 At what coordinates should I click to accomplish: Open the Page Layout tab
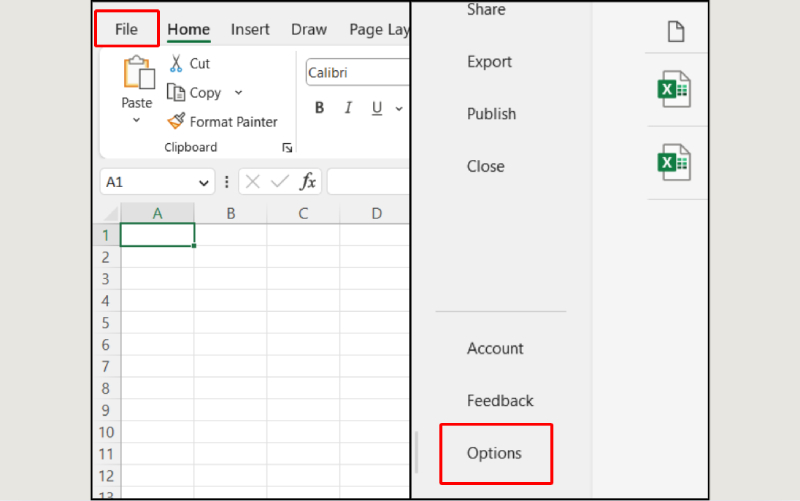[379, 30]
